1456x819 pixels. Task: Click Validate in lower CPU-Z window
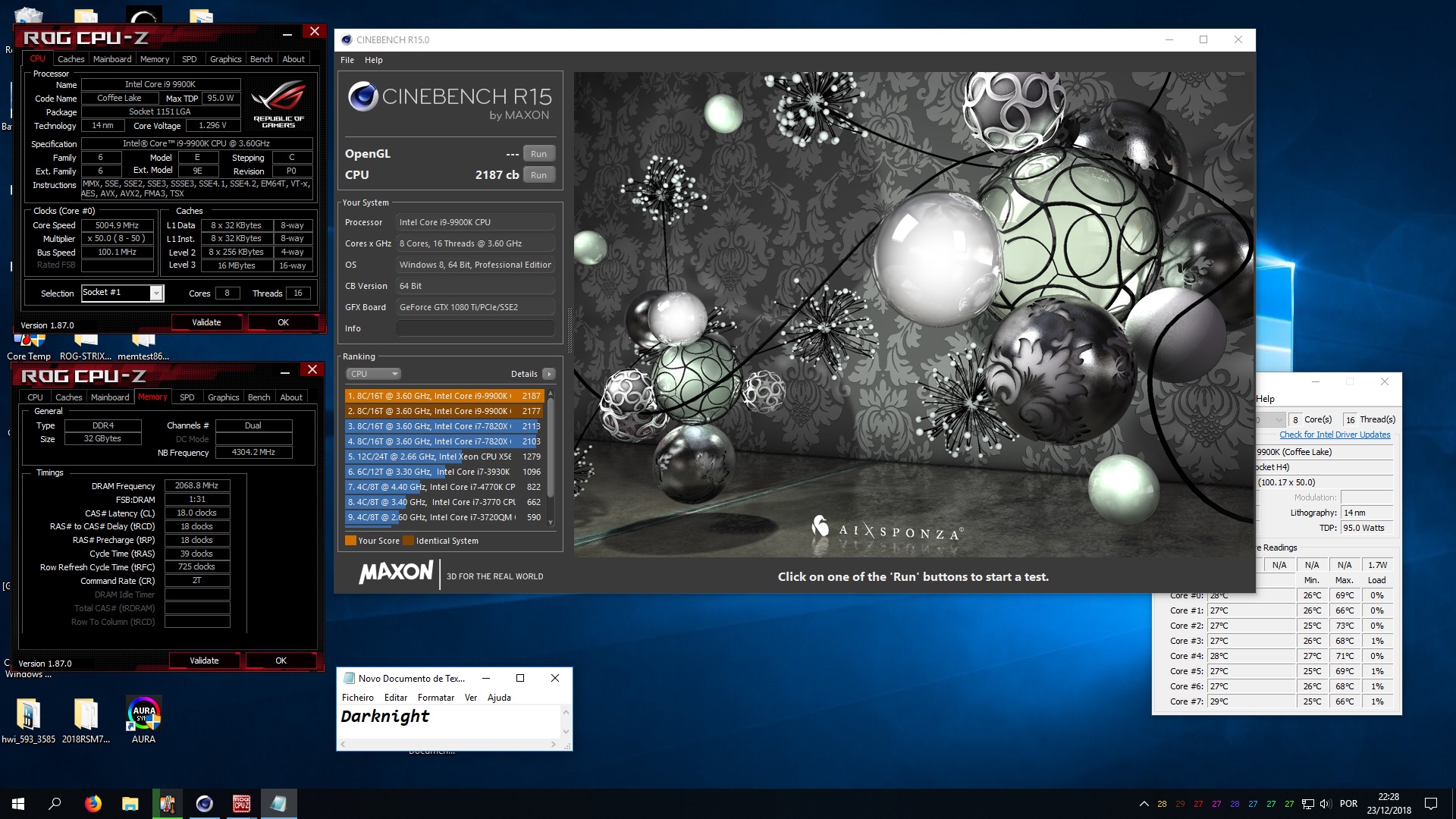click(x=204, y=661)
